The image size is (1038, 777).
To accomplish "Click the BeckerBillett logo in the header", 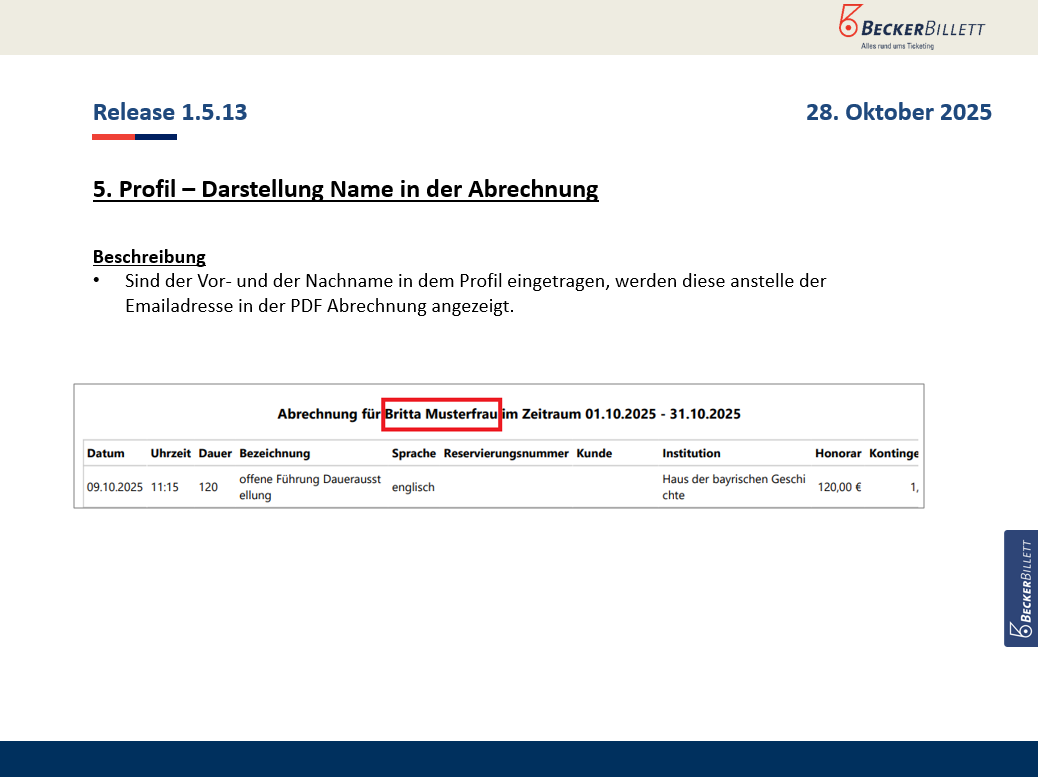I will pos(910,26).
